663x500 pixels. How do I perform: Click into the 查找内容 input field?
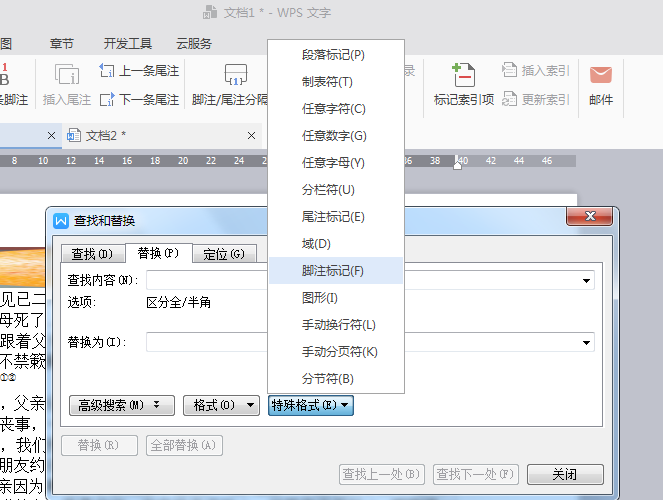370,281
